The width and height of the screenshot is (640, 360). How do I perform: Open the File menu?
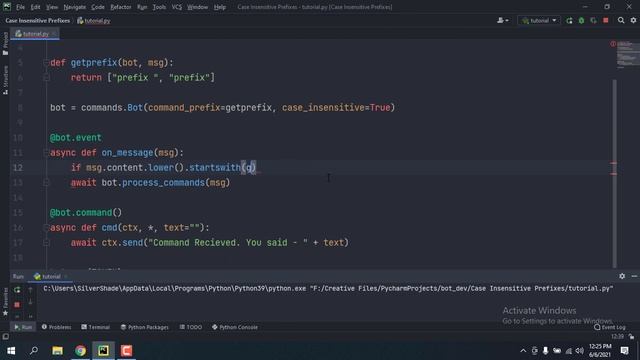pos(20,7)
